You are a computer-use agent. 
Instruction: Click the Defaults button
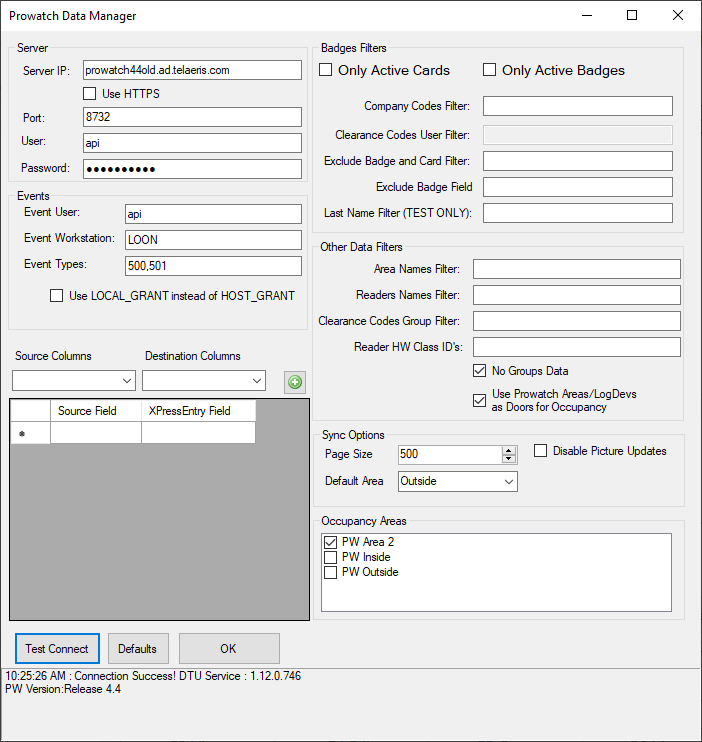(138, 649)
